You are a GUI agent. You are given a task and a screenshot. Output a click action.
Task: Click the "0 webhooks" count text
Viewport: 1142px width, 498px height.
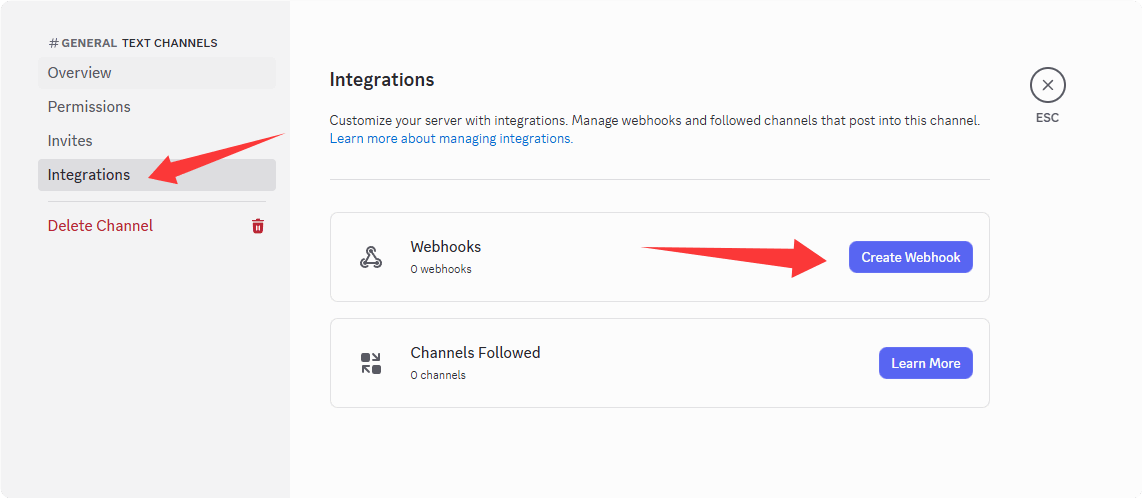tap(441, 269)
